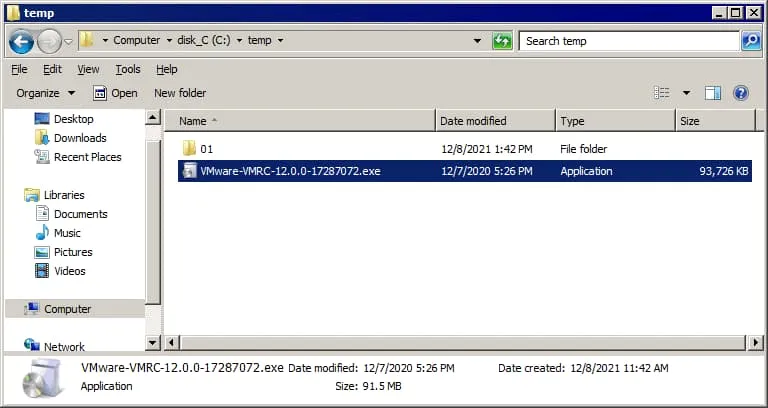Click the search magnifier icon

tap(751, 41)
